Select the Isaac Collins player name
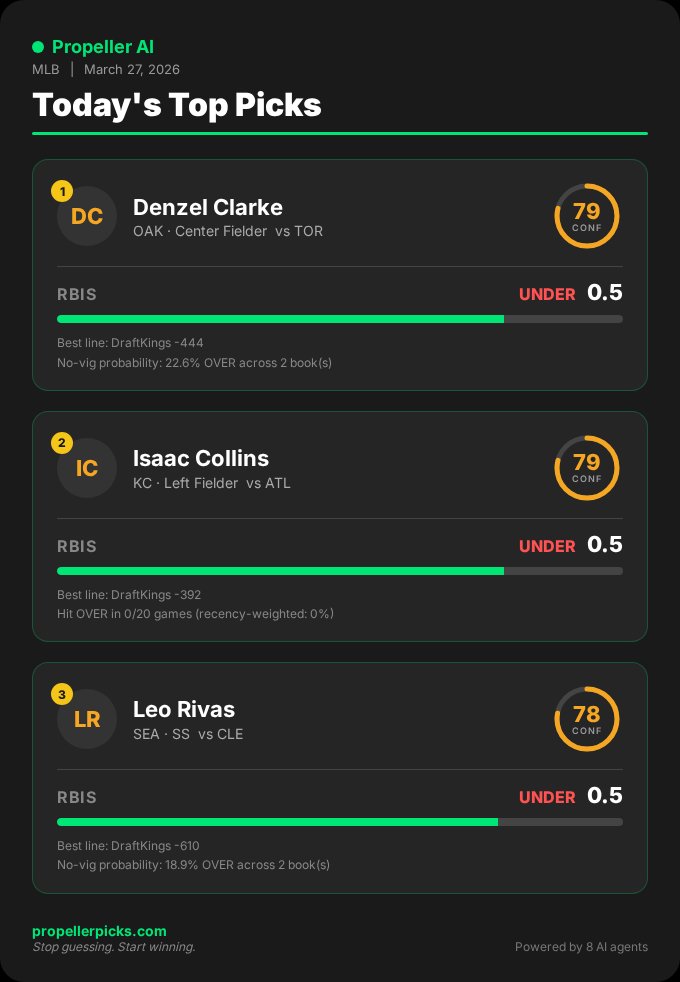 pyautogui.click(x=201, y=458)
